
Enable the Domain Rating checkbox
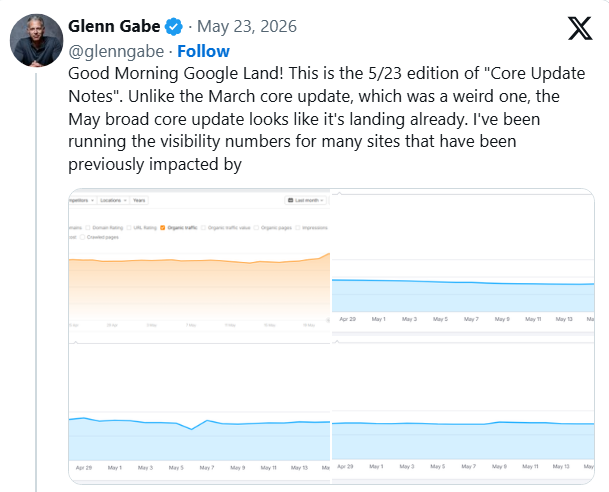(88, 228)
